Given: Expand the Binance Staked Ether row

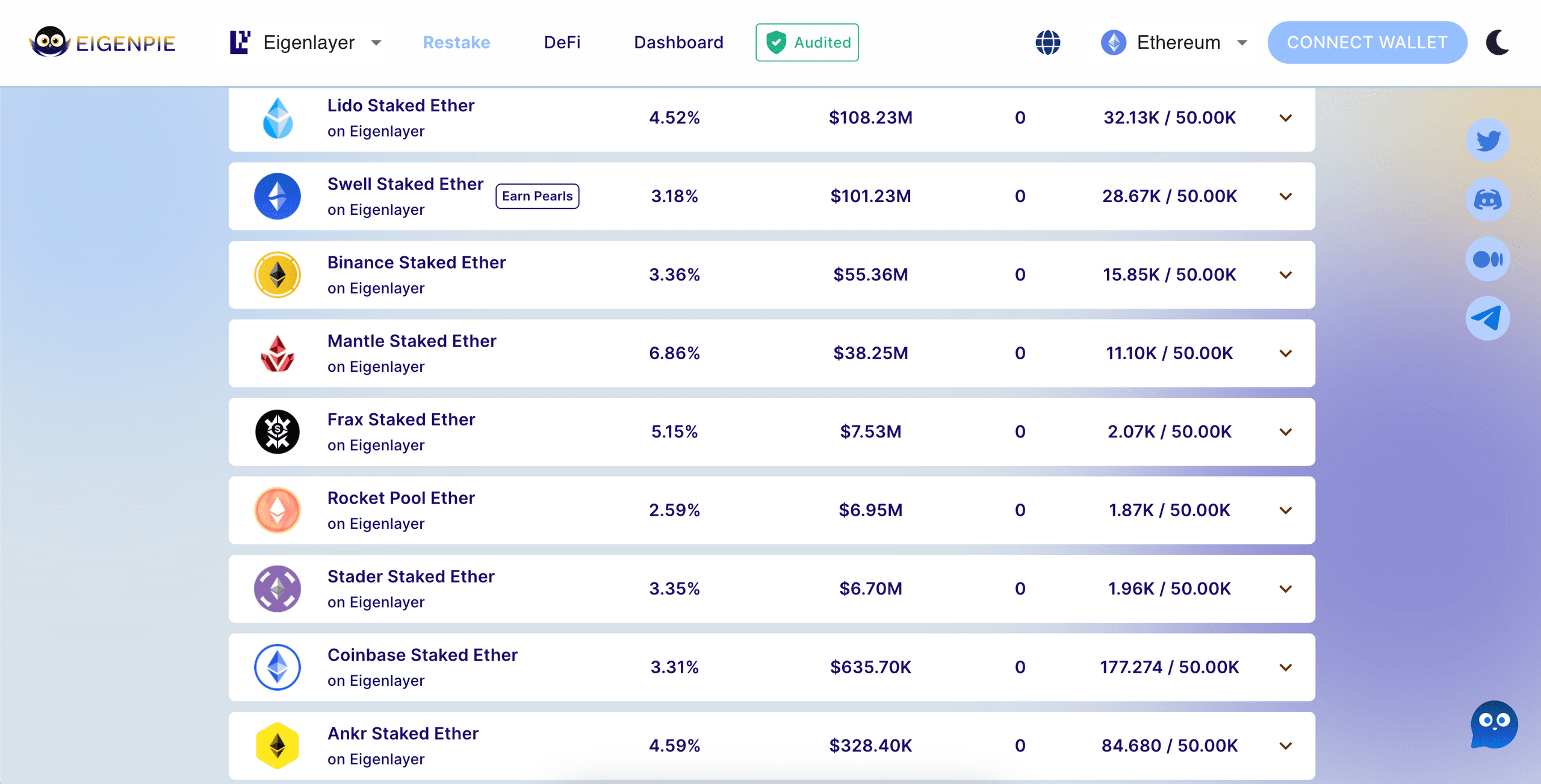Looking at the screenshot, I should [x=1286, y=275].
